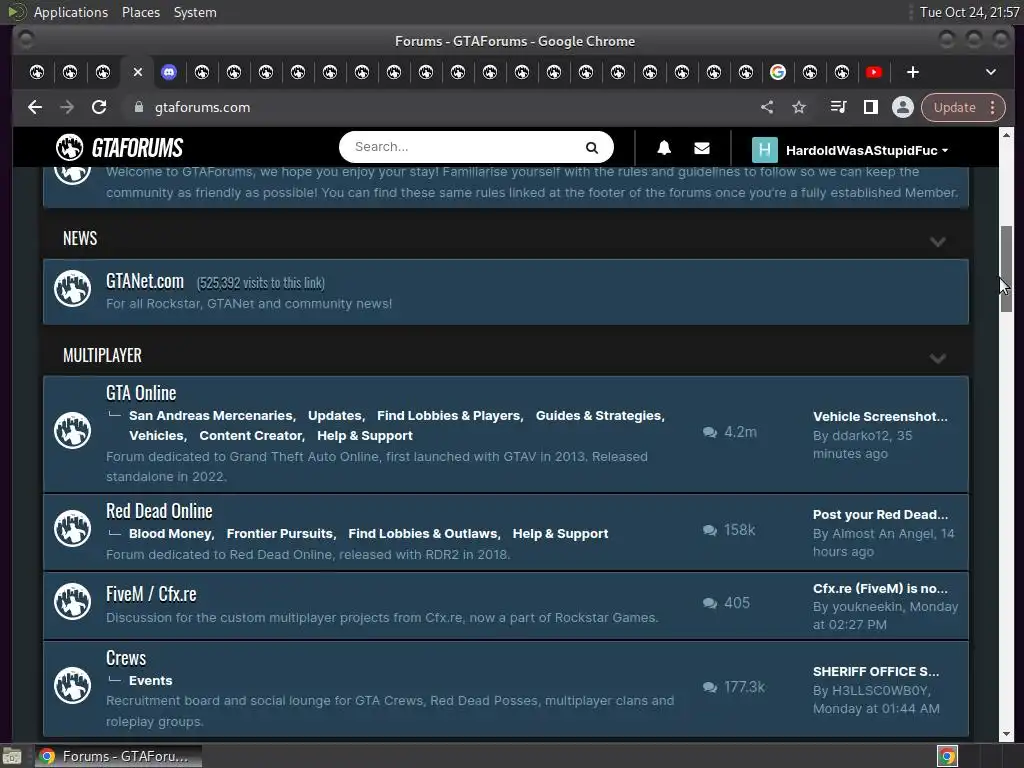Click the search magnifier icon

coord(592,148)
